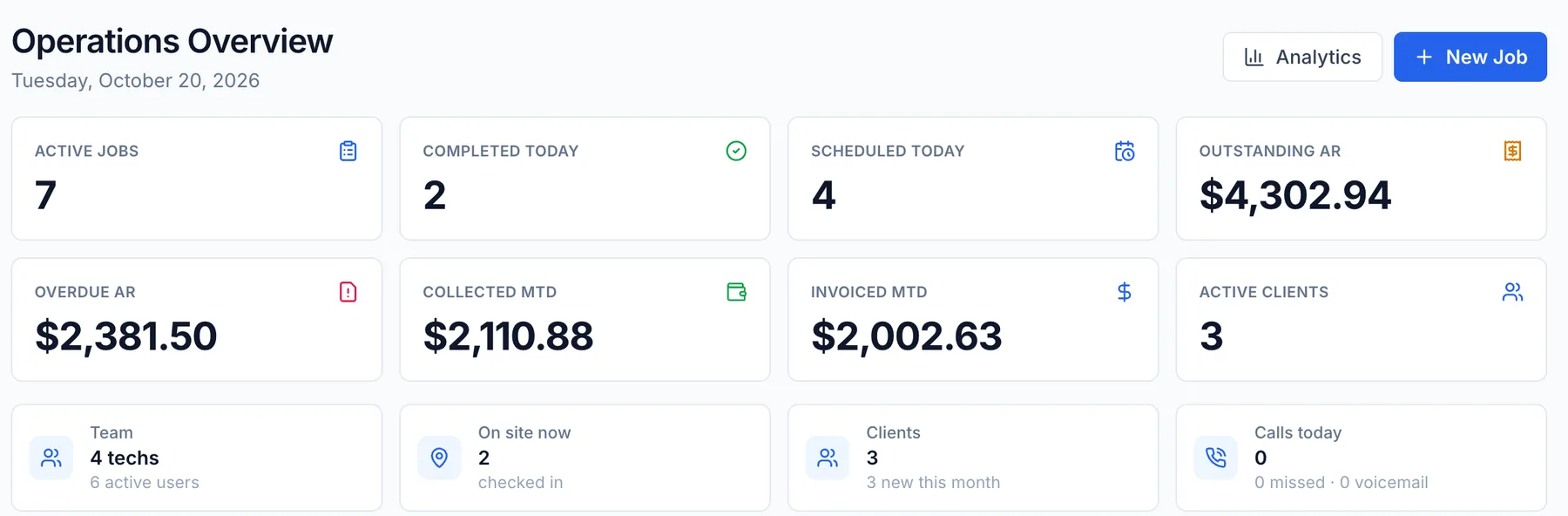Click the 6 active users text
The image size is (1568, 516).
[145, 482]
